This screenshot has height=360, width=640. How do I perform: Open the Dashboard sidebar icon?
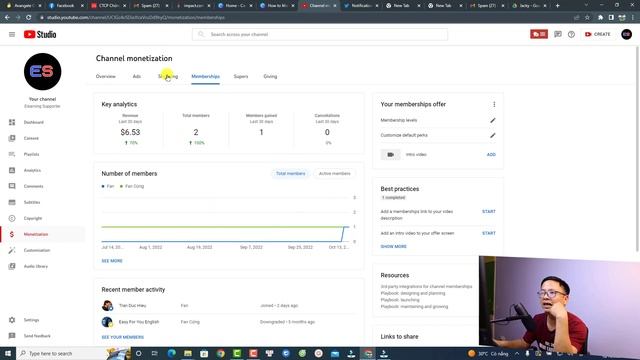click(12, 122)
